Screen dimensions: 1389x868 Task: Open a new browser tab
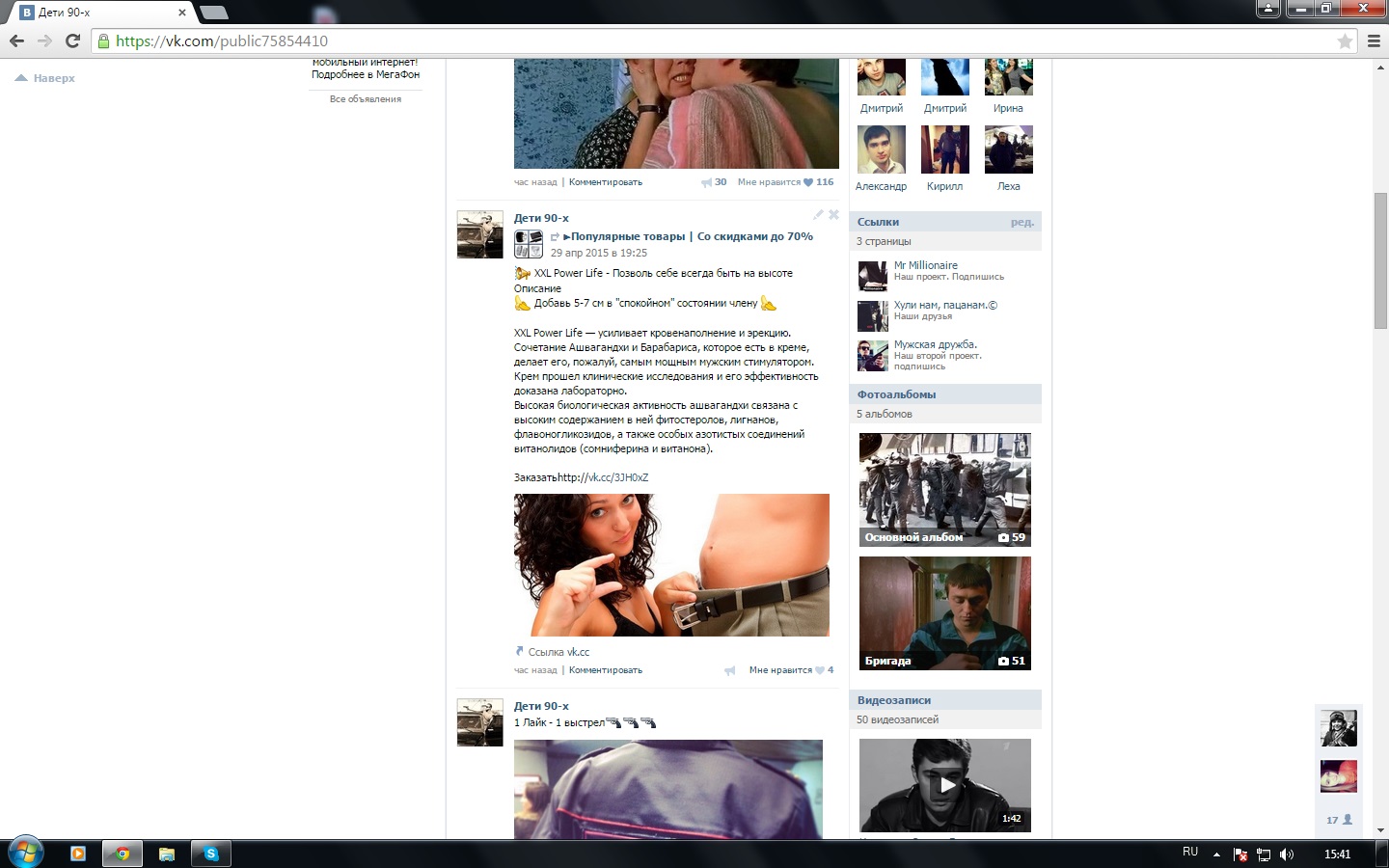[213, 13]
